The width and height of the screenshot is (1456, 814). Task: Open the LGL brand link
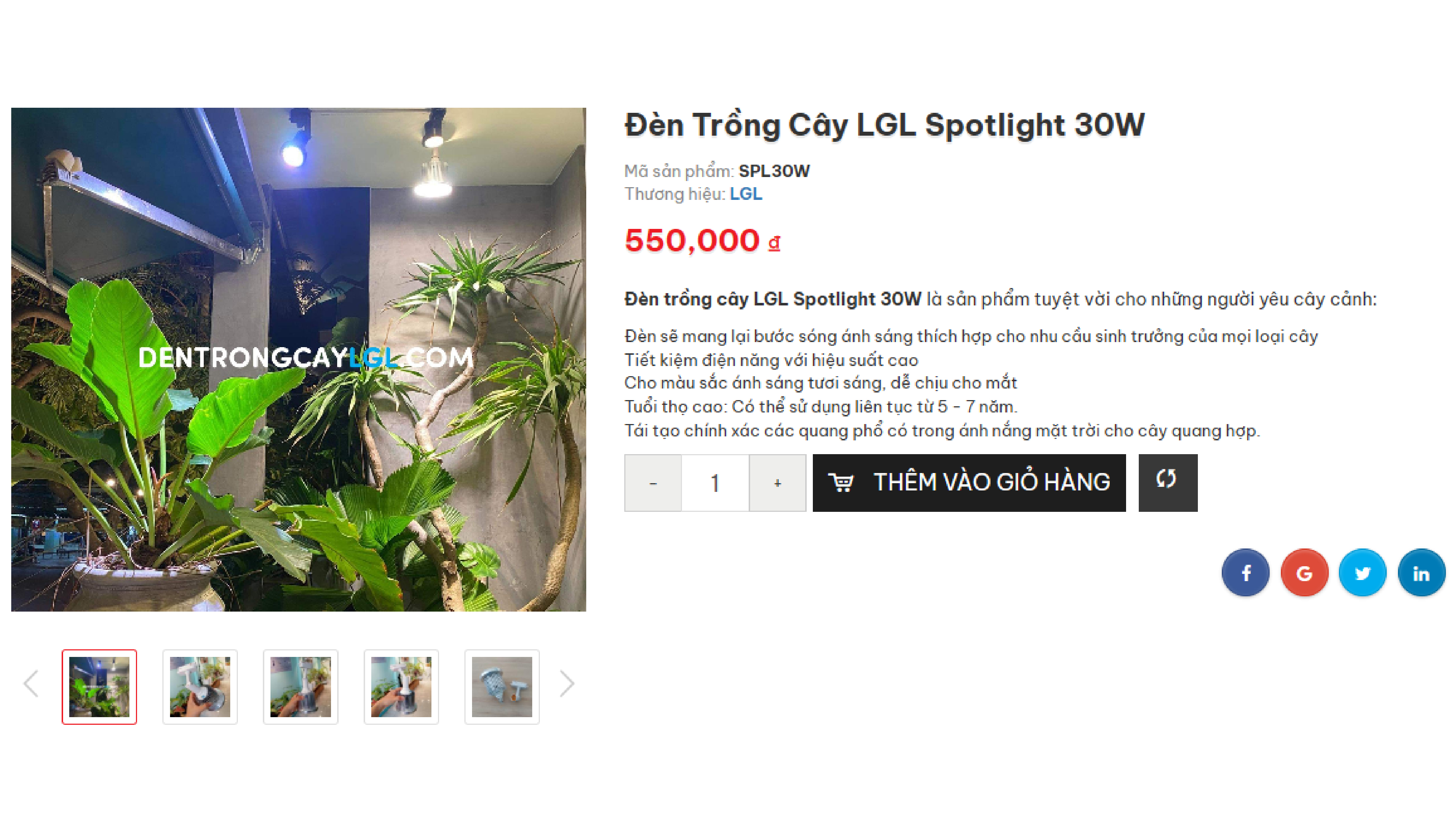tap(745, 194)
